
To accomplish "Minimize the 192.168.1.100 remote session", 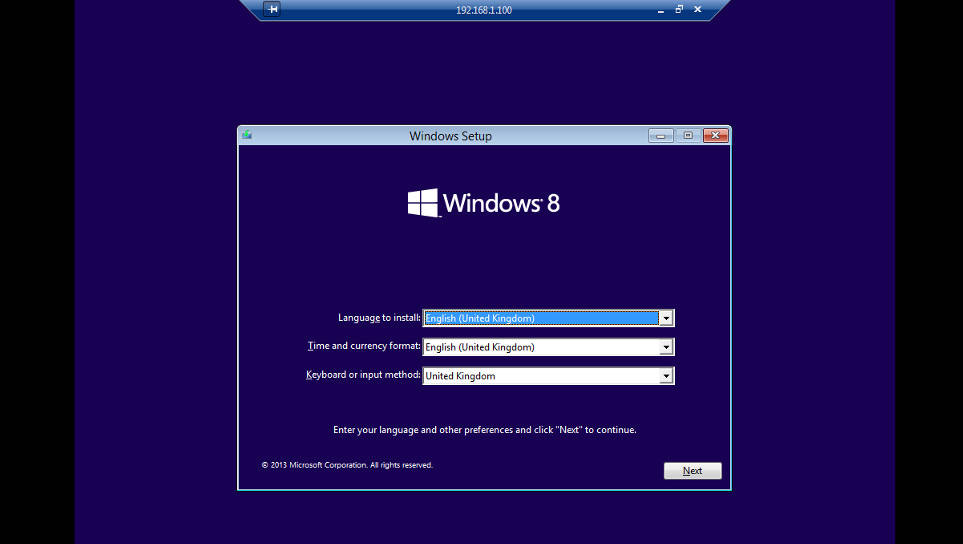I will pos(661,10).
